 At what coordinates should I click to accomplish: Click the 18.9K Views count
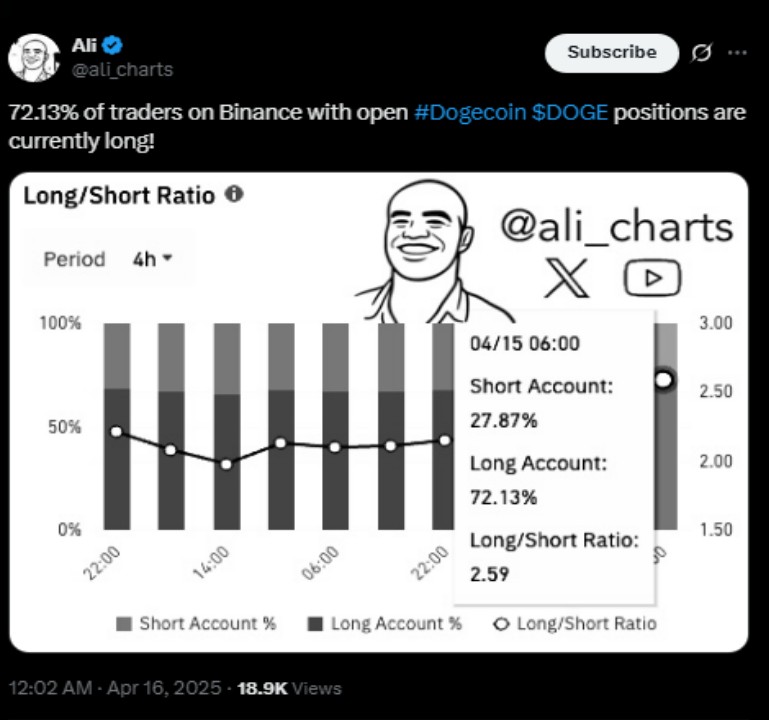tap(289, 688)
